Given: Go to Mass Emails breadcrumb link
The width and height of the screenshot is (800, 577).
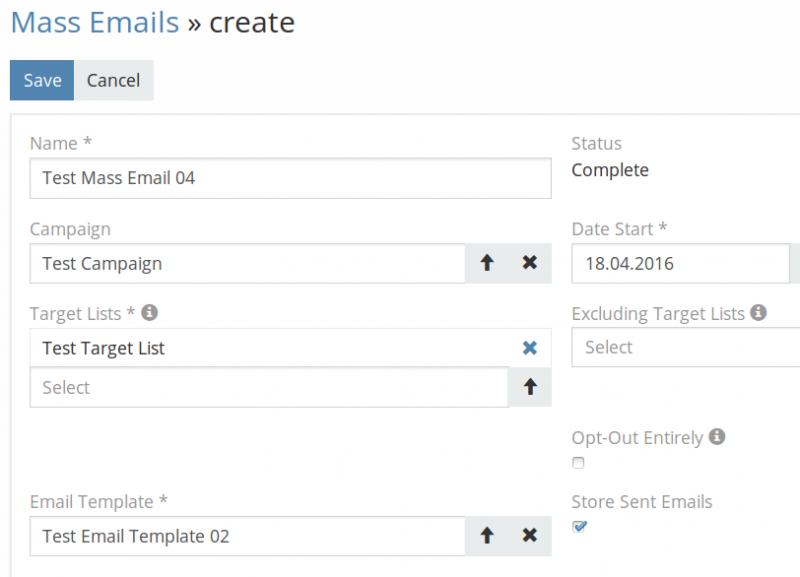Looking at the screenshot, I should pos(94,21).
